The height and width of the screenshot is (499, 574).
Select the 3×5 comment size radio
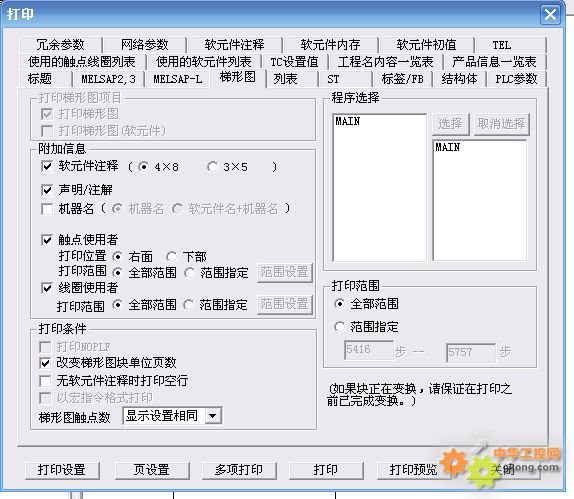[212, 167]
